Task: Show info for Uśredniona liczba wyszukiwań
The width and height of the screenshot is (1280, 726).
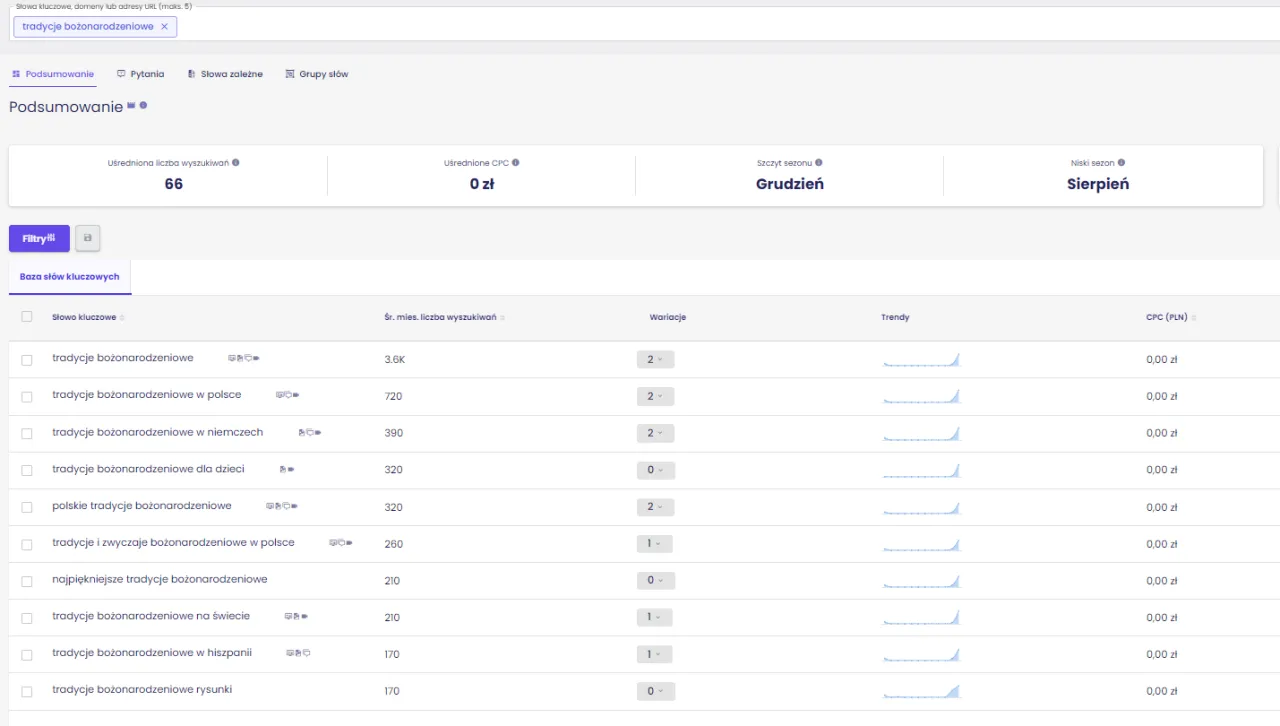Action: tap(236, 162)
